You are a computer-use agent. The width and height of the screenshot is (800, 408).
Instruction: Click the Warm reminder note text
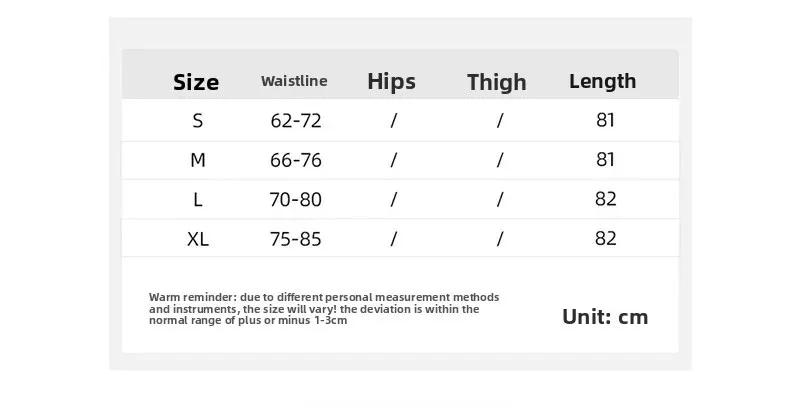(x=323, y=309)
